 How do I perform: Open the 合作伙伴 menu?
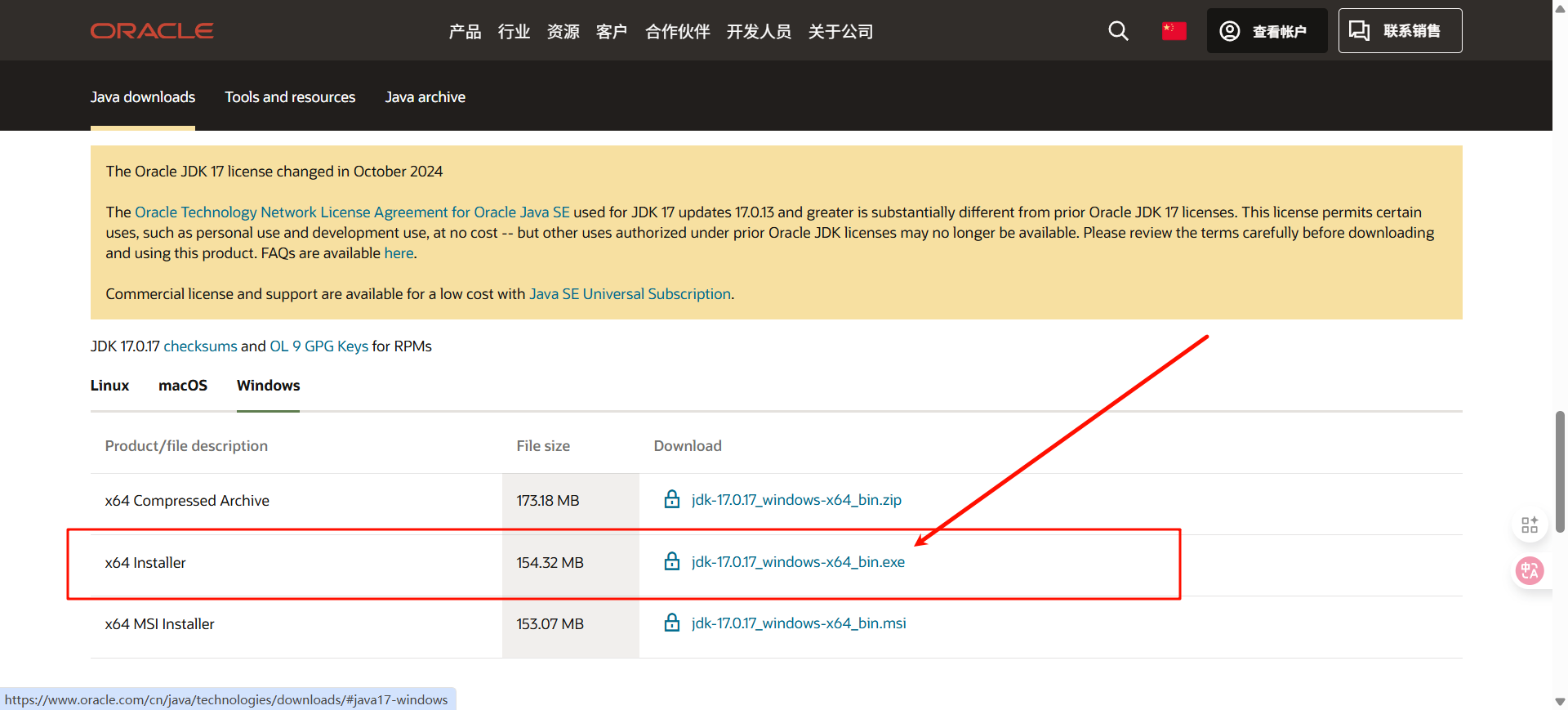click(677, 31)
